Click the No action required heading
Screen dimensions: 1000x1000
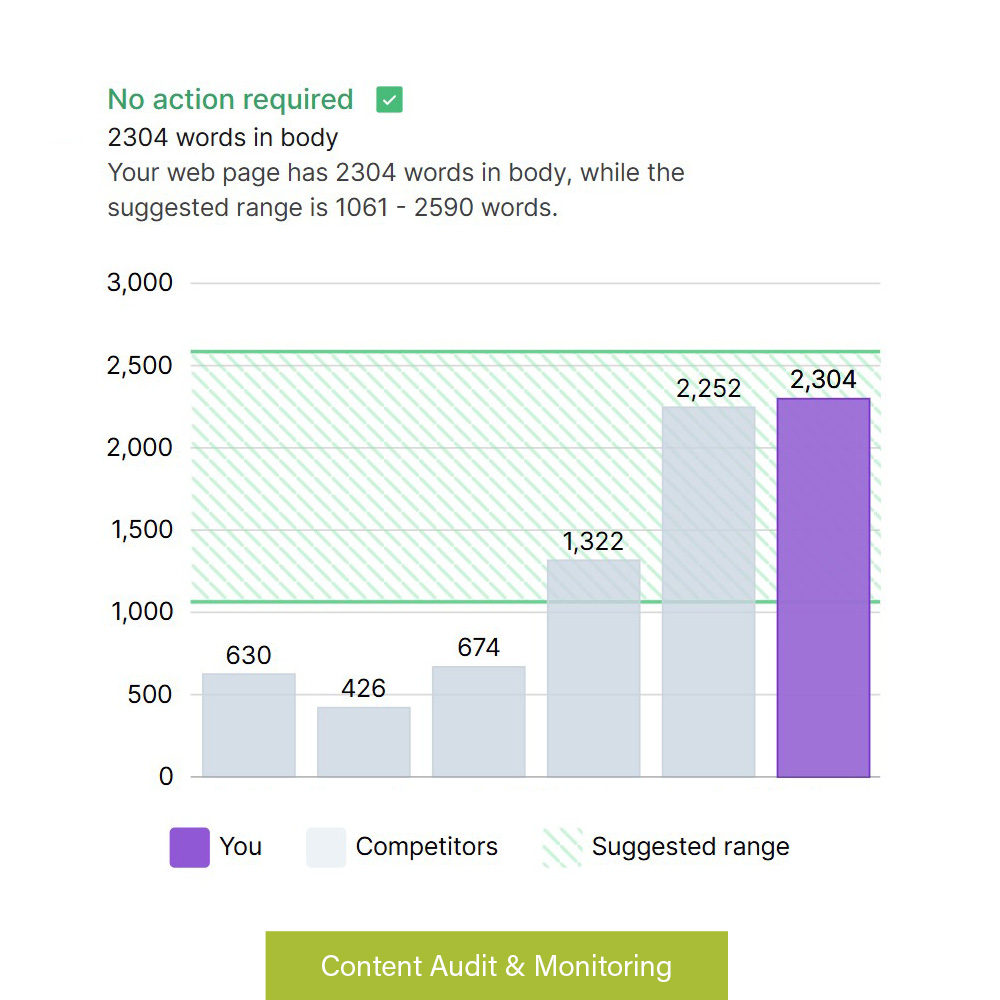(x=230, y=100)
